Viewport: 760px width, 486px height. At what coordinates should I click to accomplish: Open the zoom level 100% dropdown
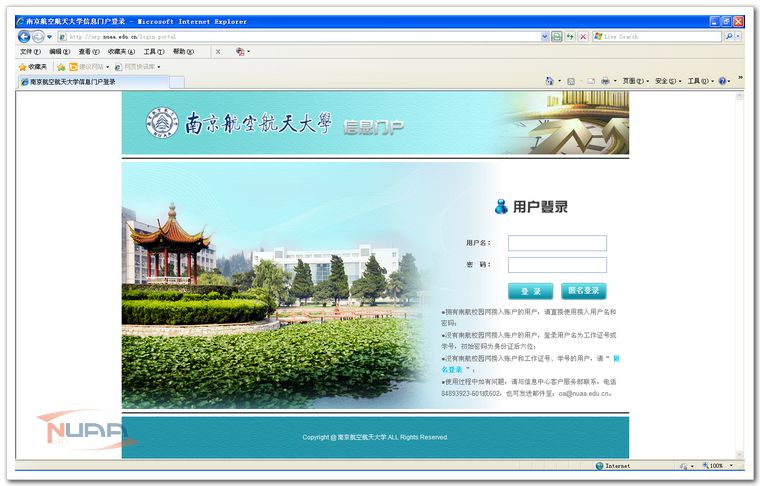[x=731, y=466]
